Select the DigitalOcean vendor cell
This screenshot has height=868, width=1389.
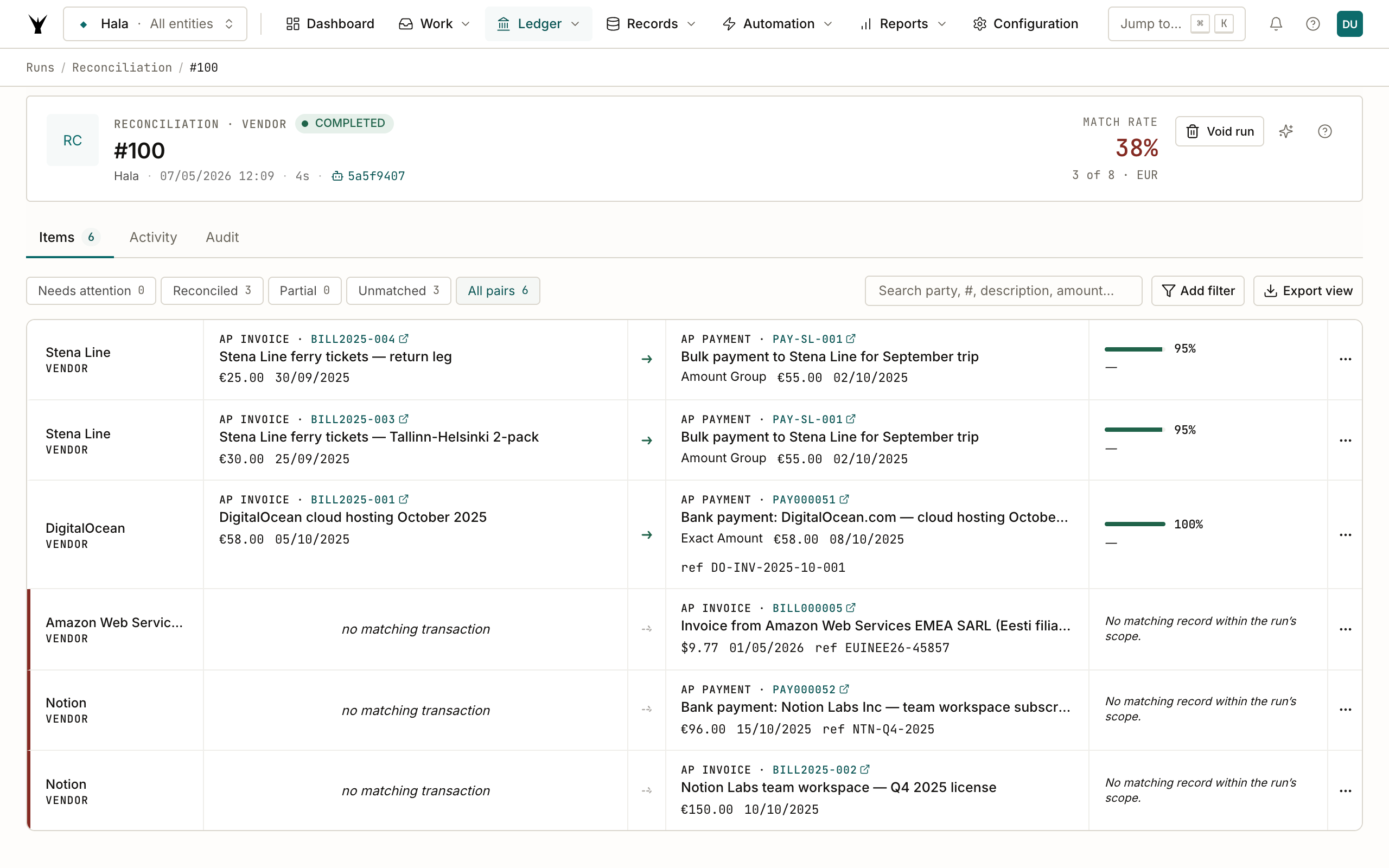click(115, 534)
